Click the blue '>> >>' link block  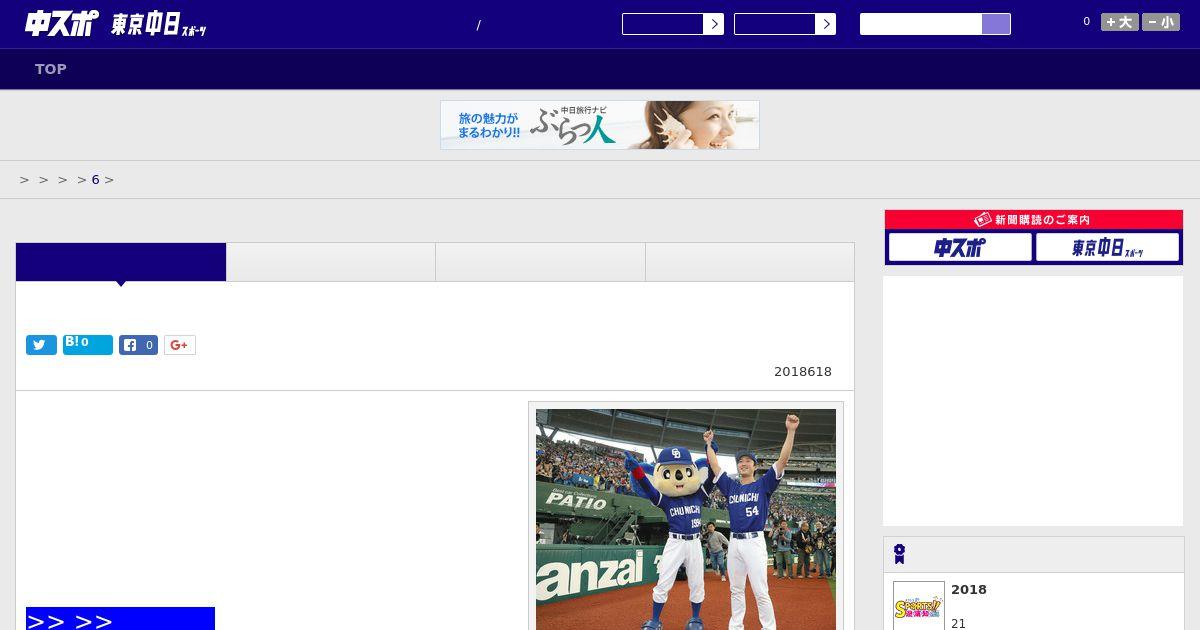(x=120, y=619)
